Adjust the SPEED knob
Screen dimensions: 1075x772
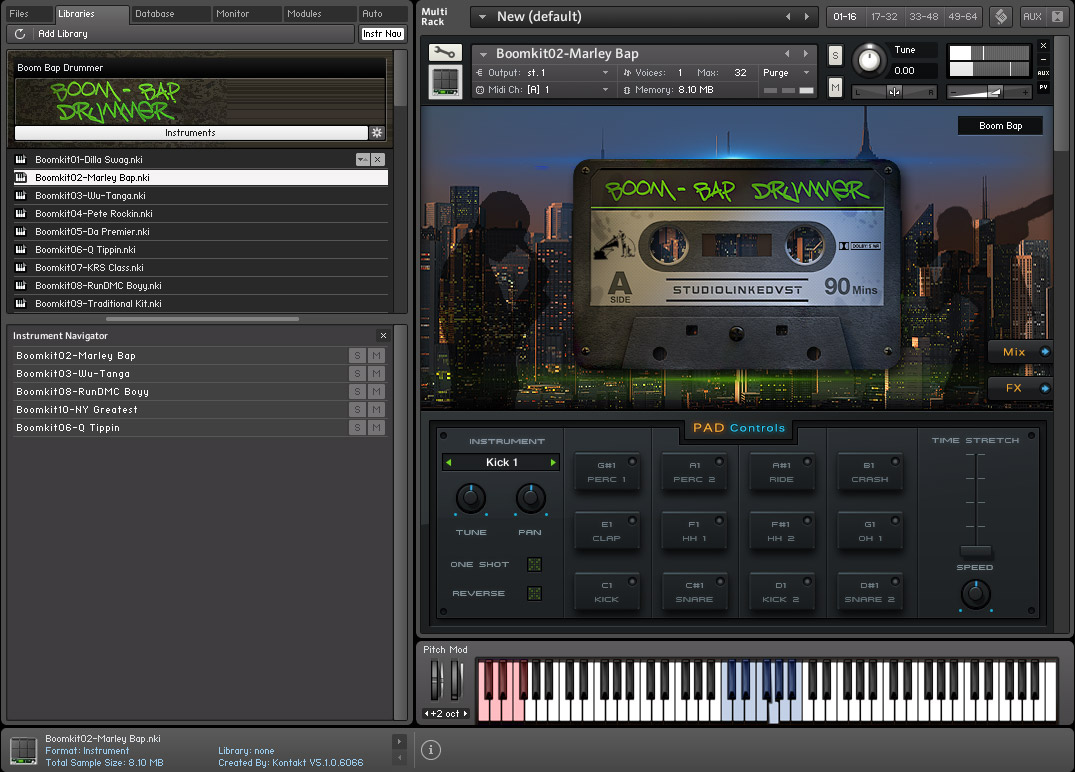click(976, 594)
